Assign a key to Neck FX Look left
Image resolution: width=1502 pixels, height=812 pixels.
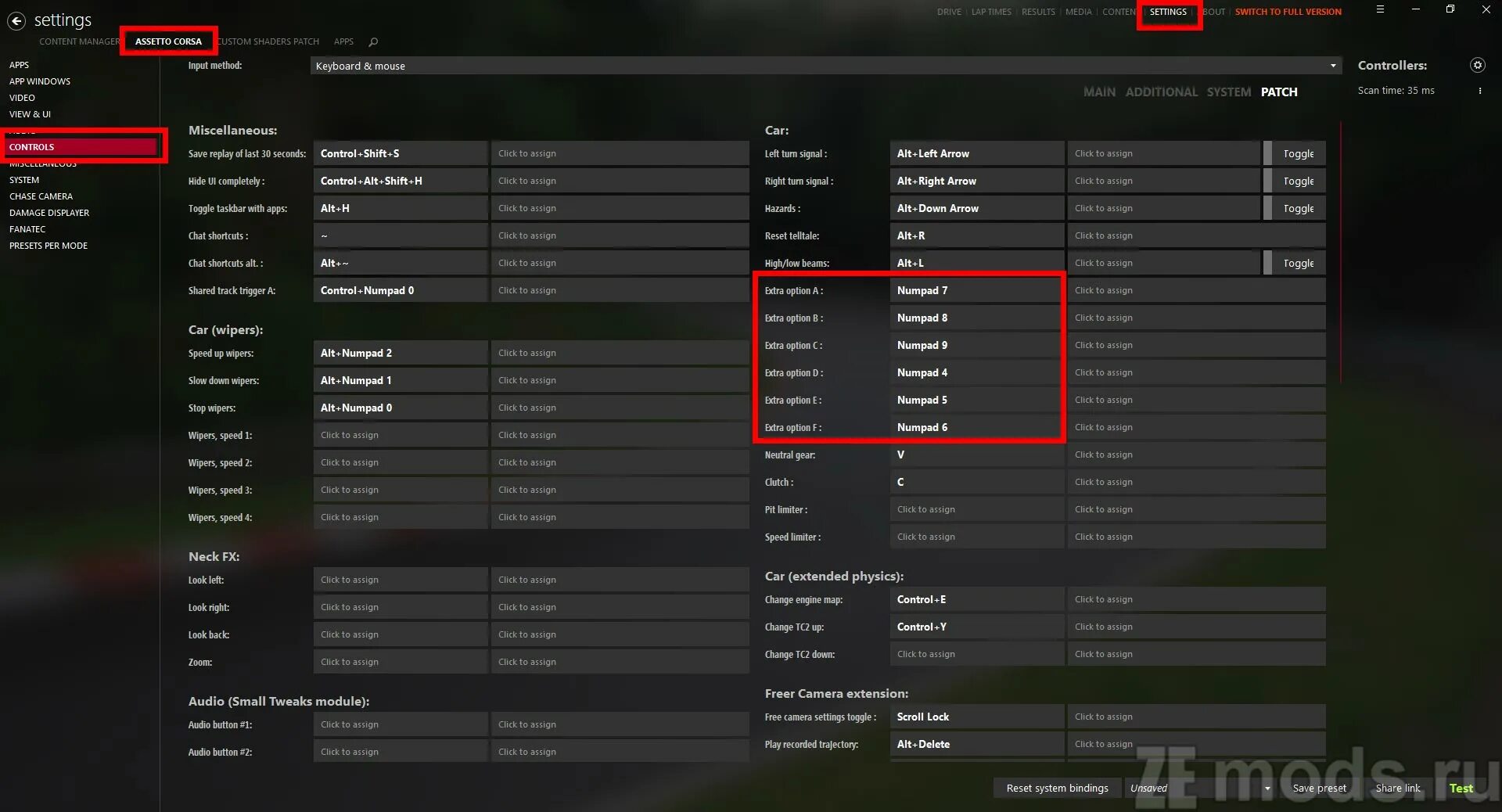[x=401, y=580]
